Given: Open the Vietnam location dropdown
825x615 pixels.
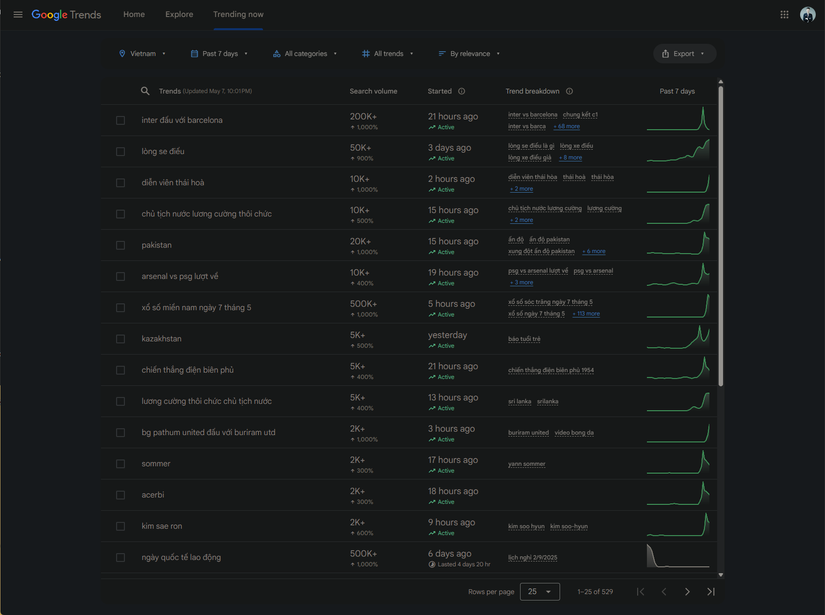Looking at the screenshot, I should (143, 54).
